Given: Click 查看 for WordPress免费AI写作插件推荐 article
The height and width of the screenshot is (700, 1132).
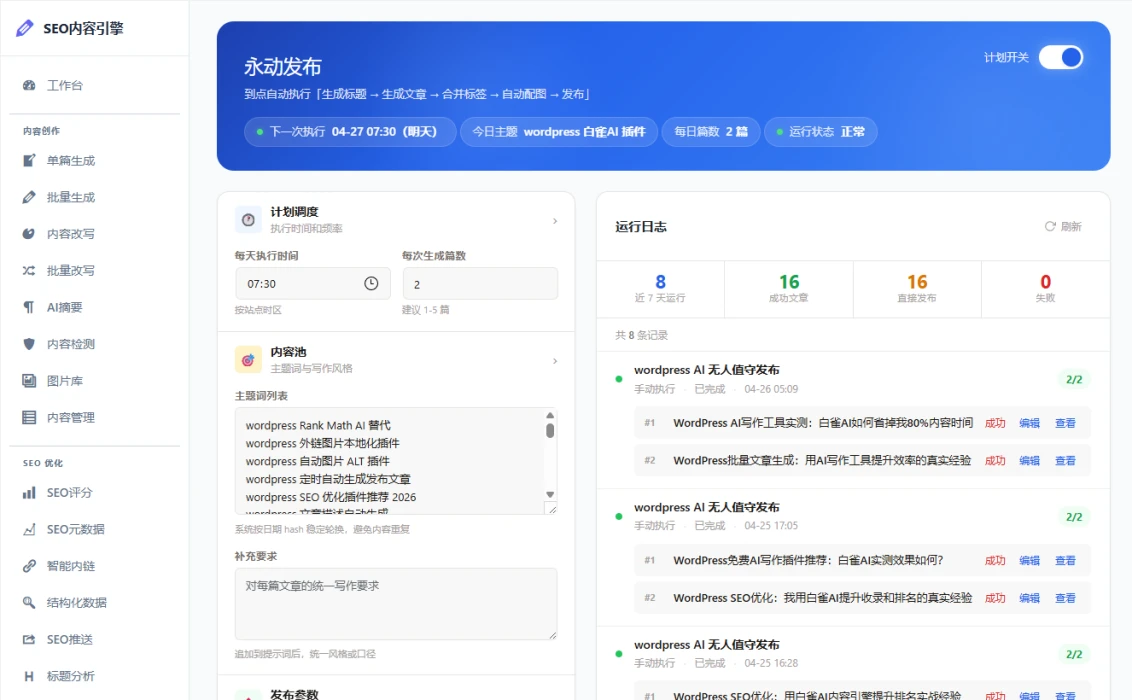Looking at the screenshot, I should point(1066,561).
